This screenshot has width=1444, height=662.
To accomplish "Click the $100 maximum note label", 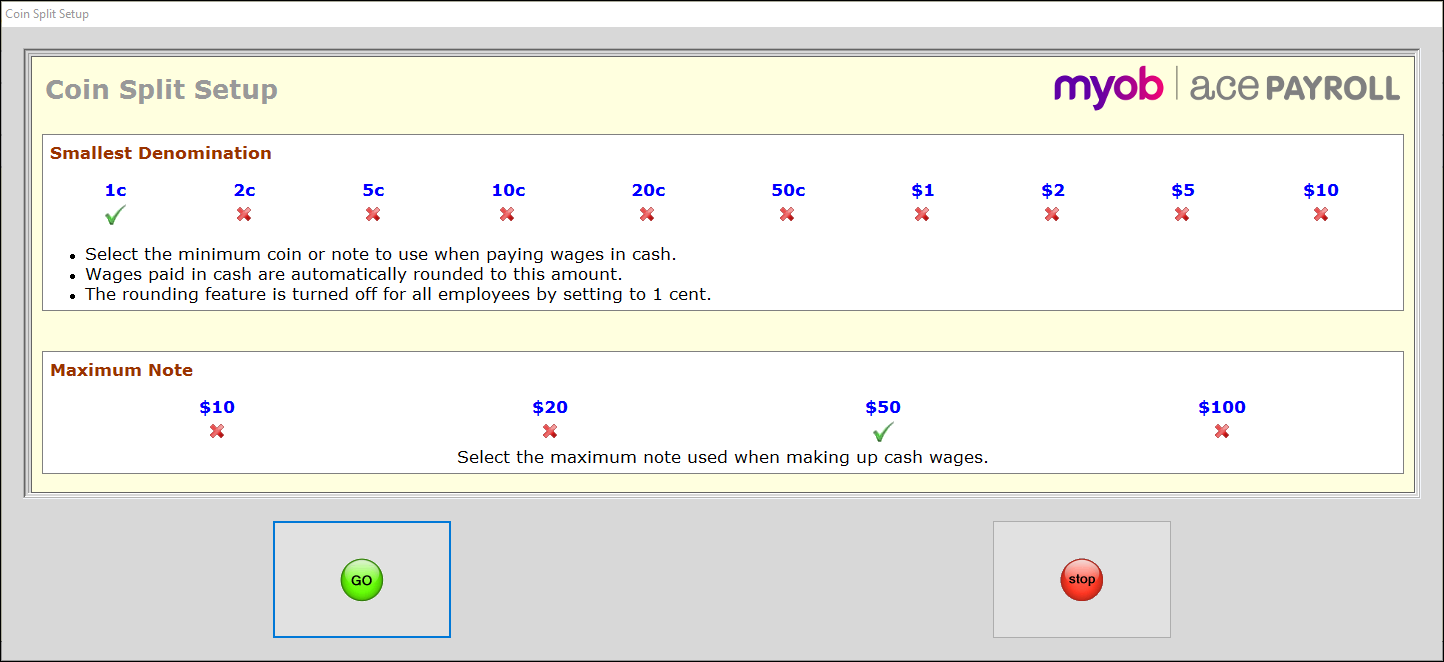I will click(1222, 407).
